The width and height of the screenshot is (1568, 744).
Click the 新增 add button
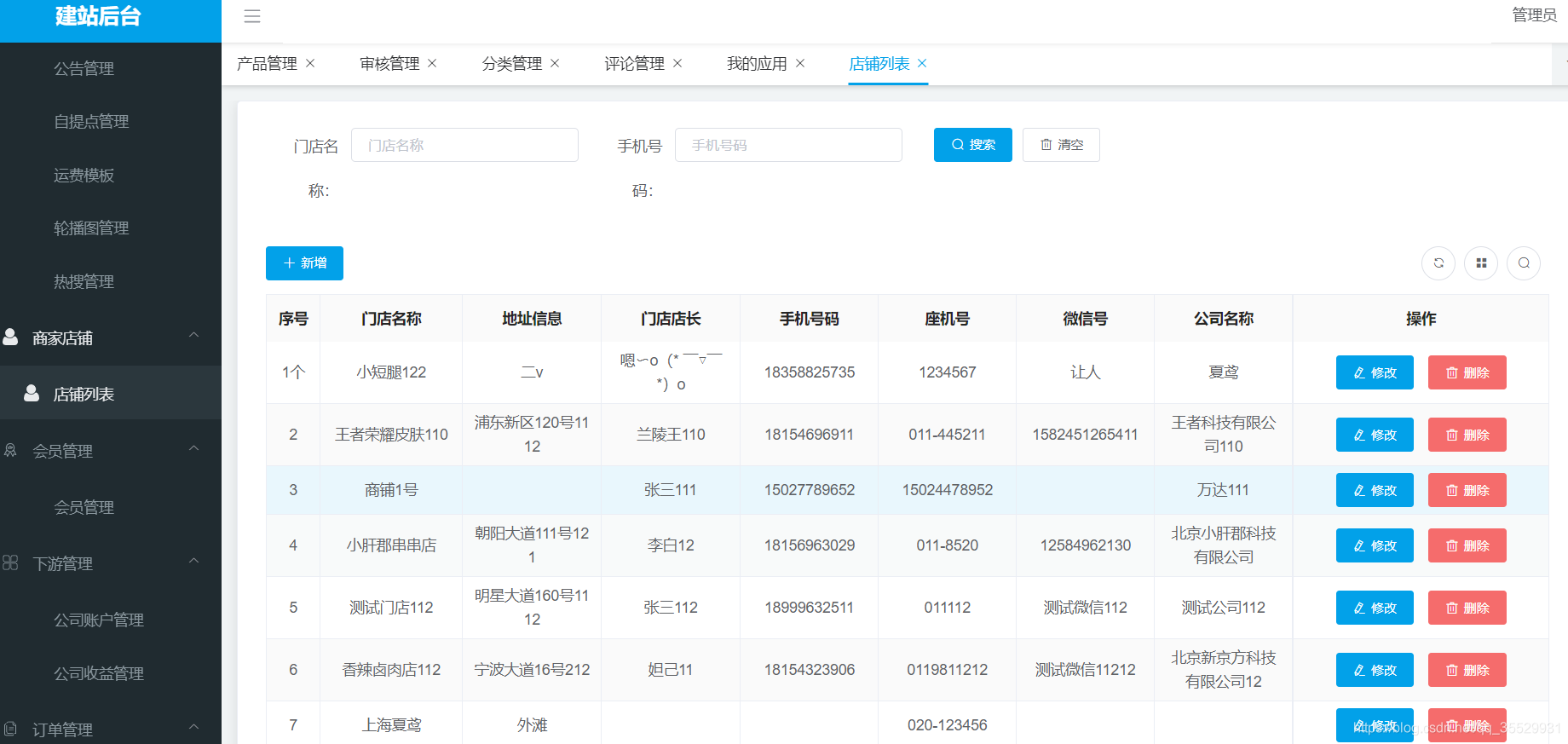coord(304,263)
